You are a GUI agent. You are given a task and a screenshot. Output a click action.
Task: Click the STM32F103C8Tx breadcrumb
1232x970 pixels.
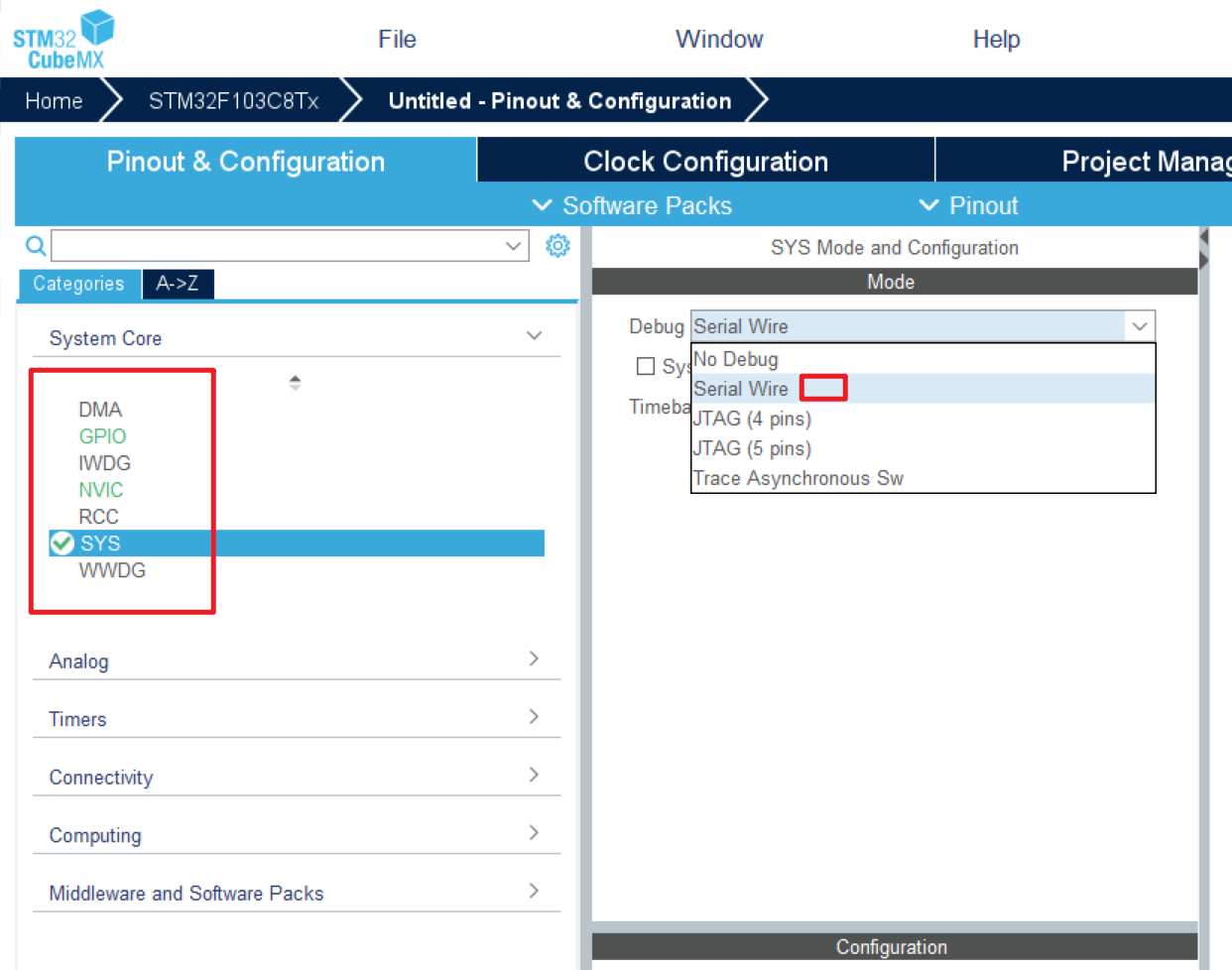pyautogui.click(x=233, y=100)
